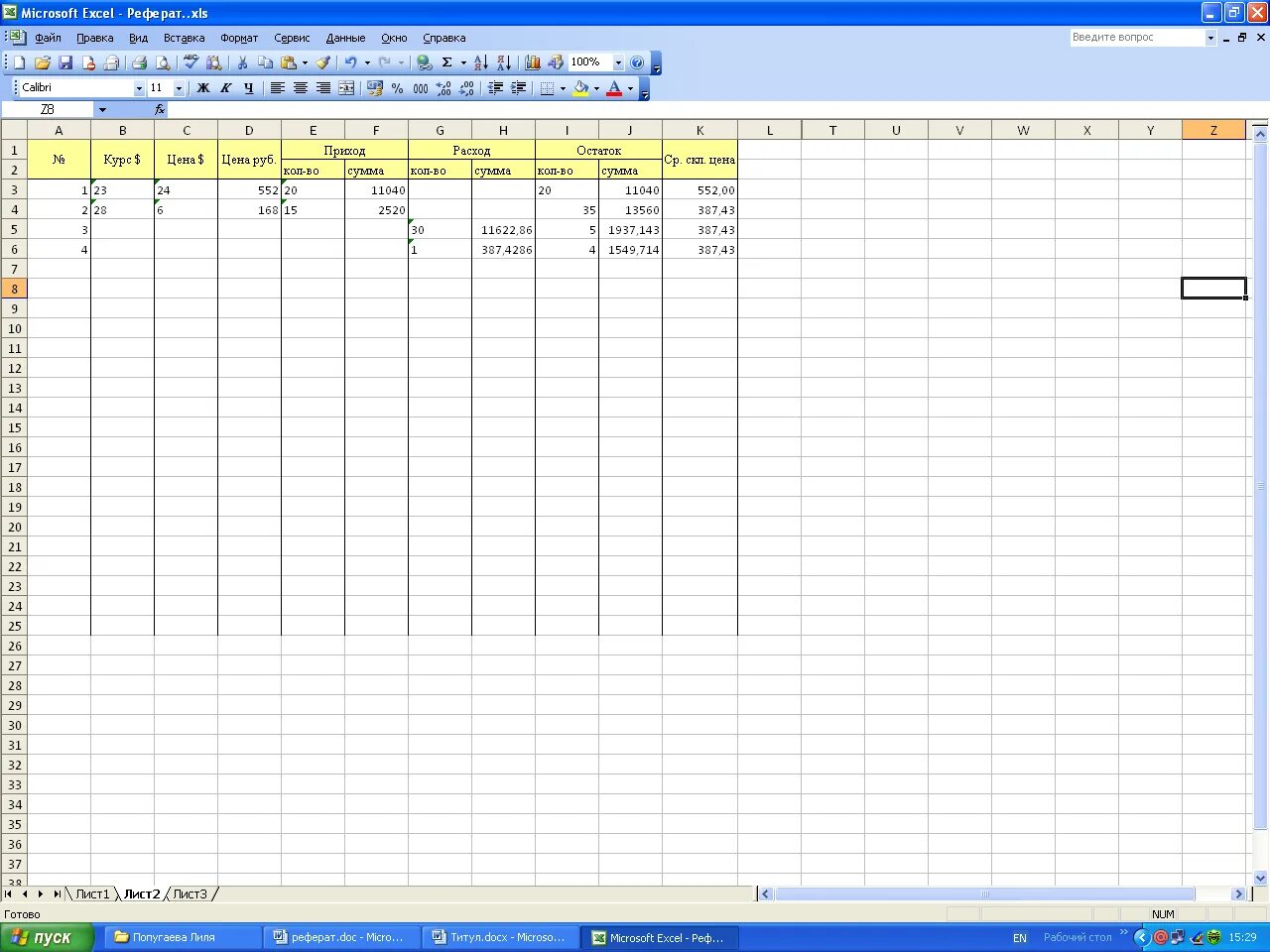The height and width of the screenshot is (952, 1270).
Task: Open the Формат menu
Action: pos(239,38)
